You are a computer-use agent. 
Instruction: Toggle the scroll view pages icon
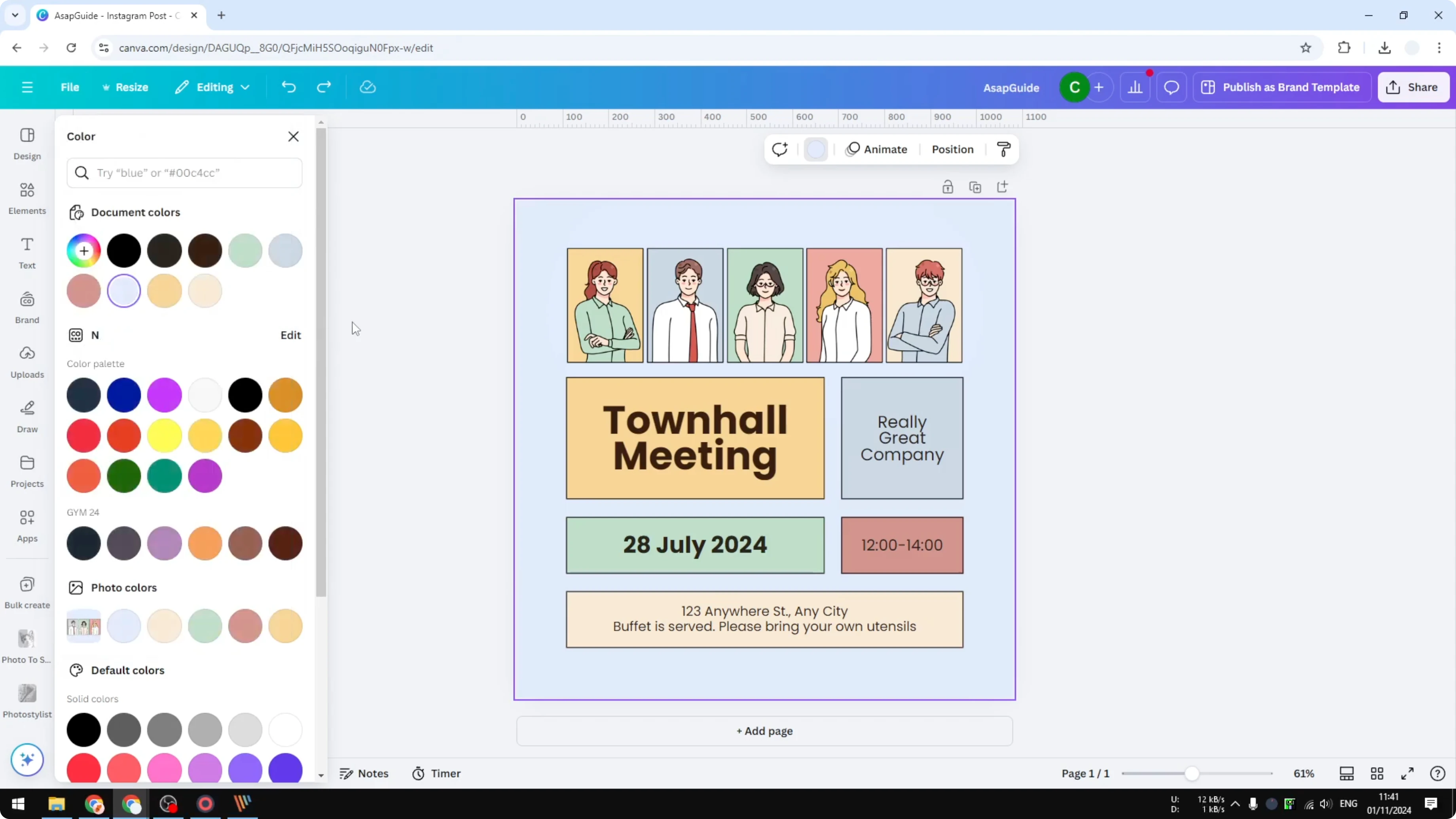(x=1347, y=773)
